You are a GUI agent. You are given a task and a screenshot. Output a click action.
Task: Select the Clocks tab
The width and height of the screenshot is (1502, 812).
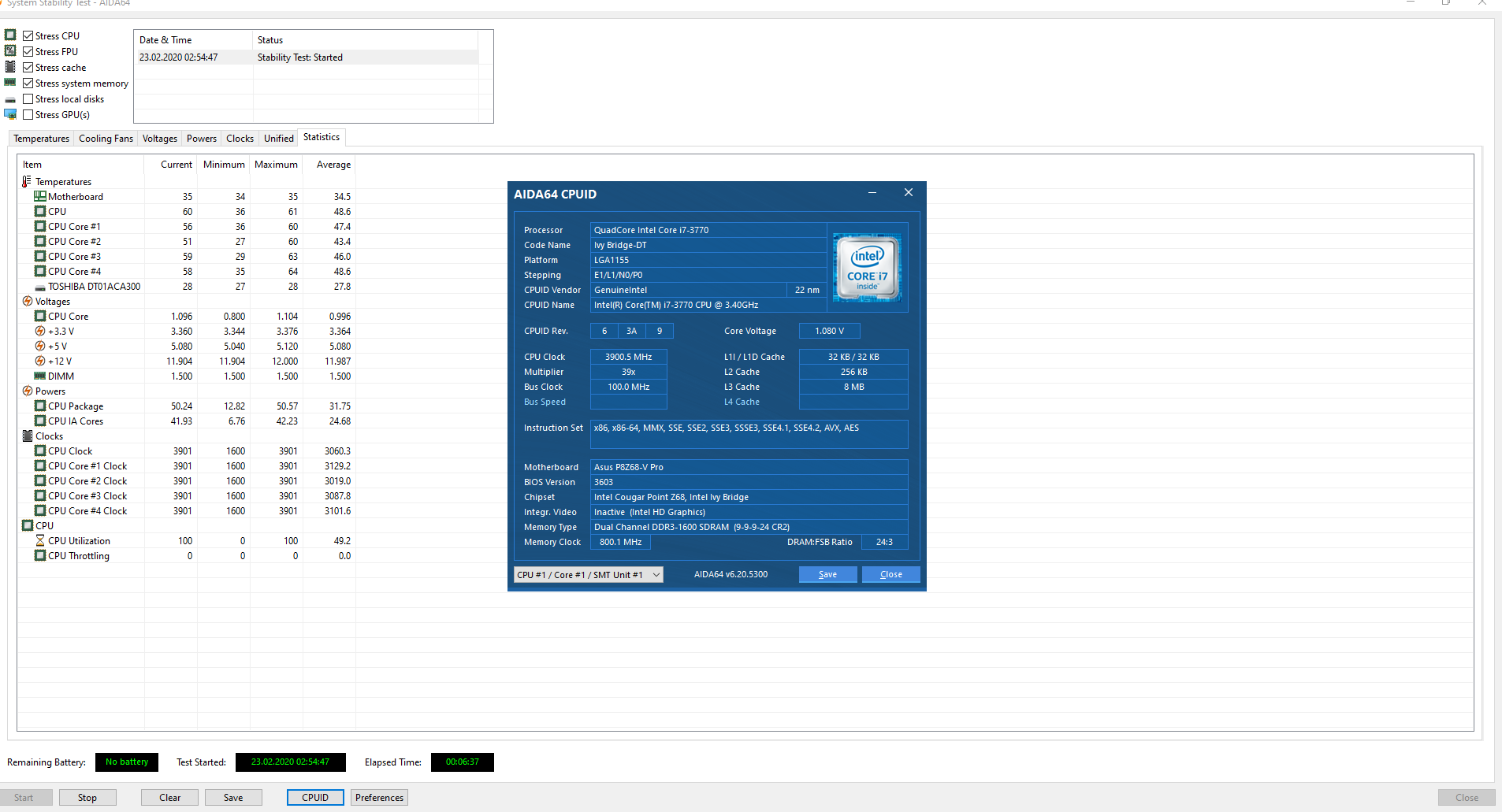(x=240, y=139)
